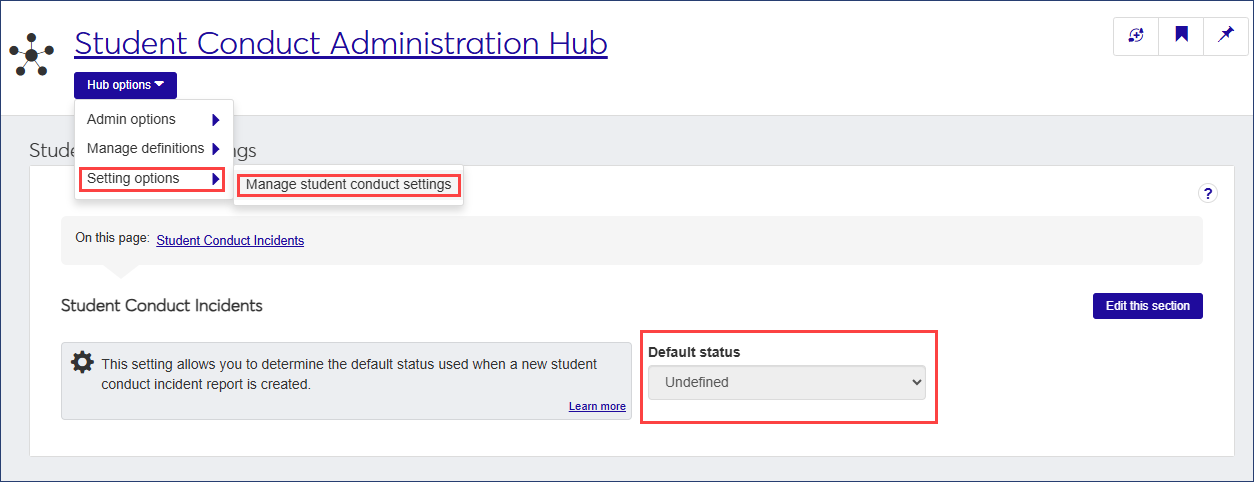Click the help question mark icon

coord(1207,194)
